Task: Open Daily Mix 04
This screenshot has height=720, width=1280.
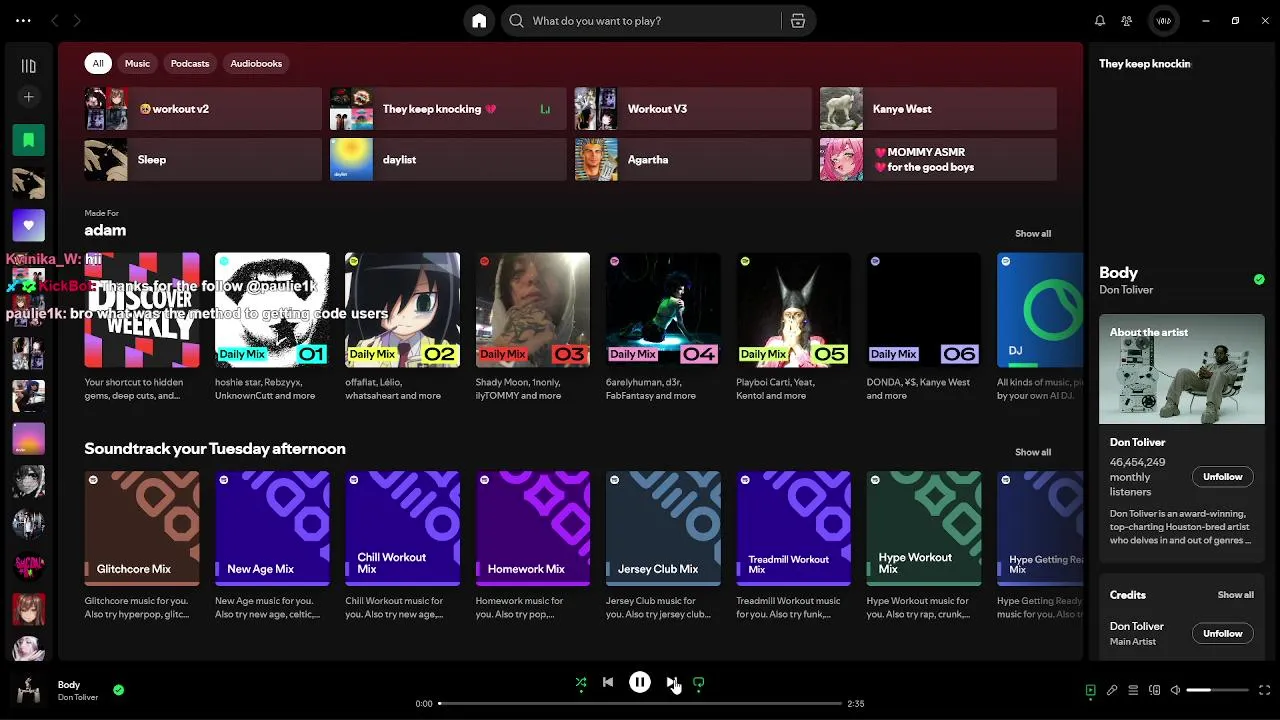Action: [663, 310]
